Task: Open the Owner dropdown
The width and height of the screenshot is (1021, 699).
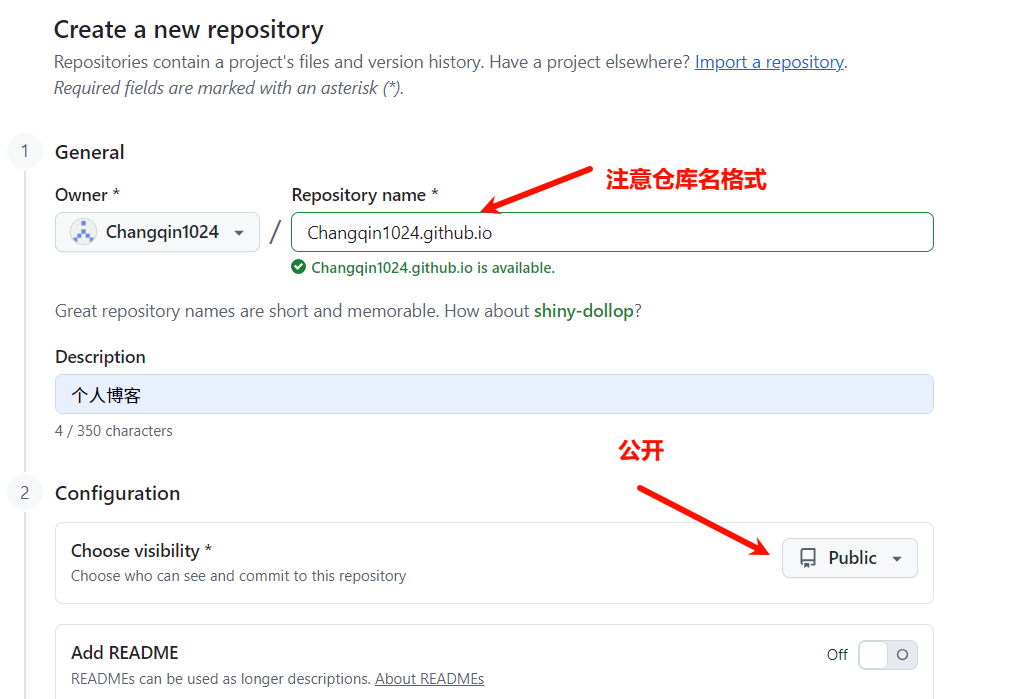Action: click(156, 231)
